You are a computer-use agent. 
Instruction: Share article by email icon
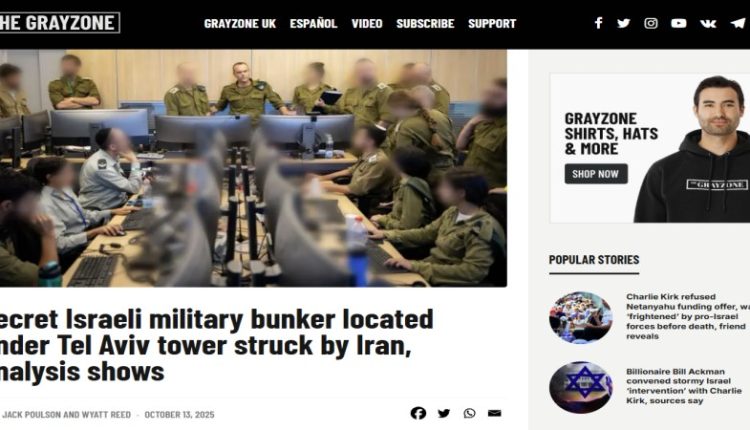495,413
